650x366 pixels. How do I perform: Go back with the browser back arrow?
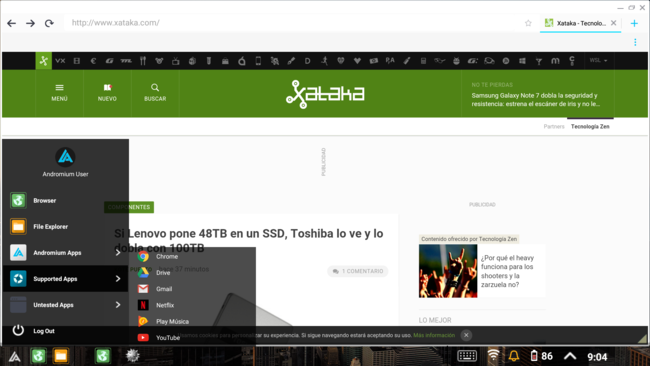[12, 23]
